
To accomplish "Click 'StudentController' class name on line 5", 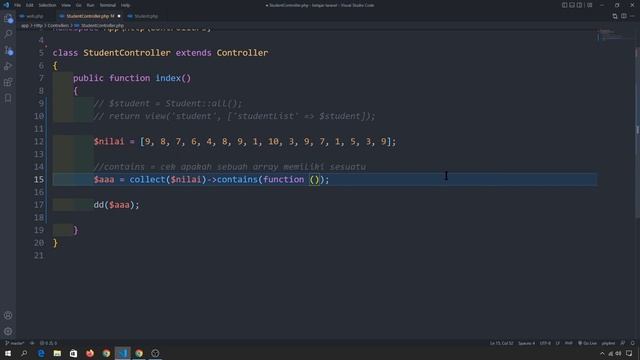I will click(x=127, y=53).
